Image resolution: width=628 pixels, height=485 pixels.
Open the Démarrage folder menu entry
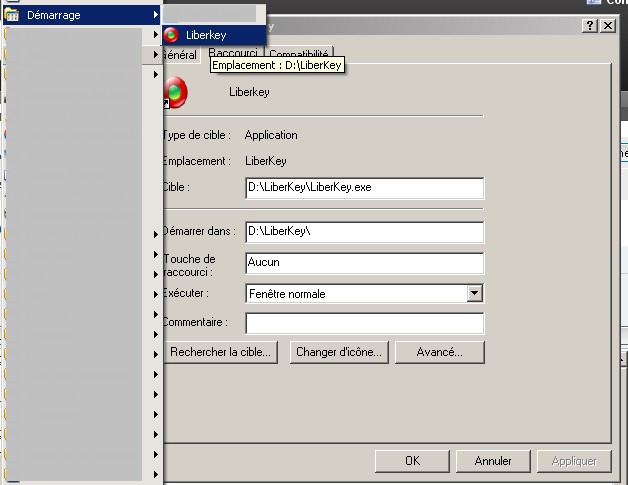coord(81,15)
